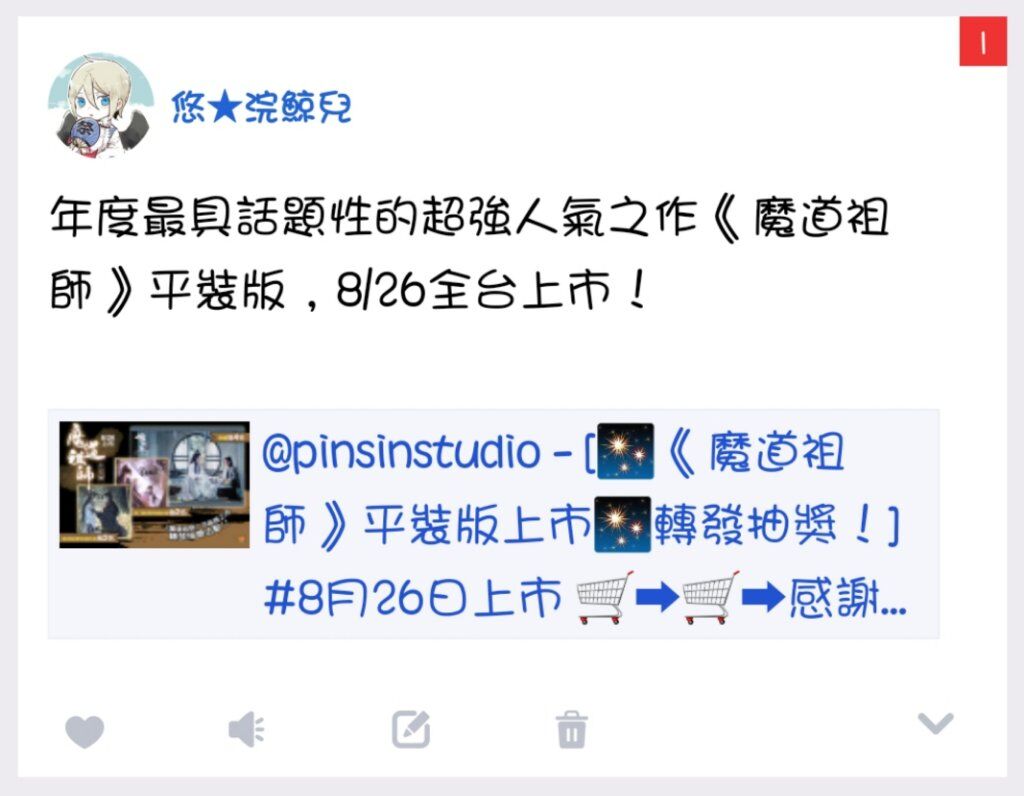This screenshot has height=796, width=1024.
Task: Open the user's avatar picture
Action: click(101, 106)
